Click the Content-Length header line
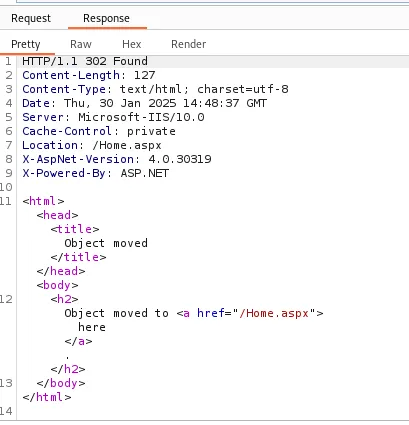The height and width of the screenshot is (425, 409). click(x=89, y=75)
